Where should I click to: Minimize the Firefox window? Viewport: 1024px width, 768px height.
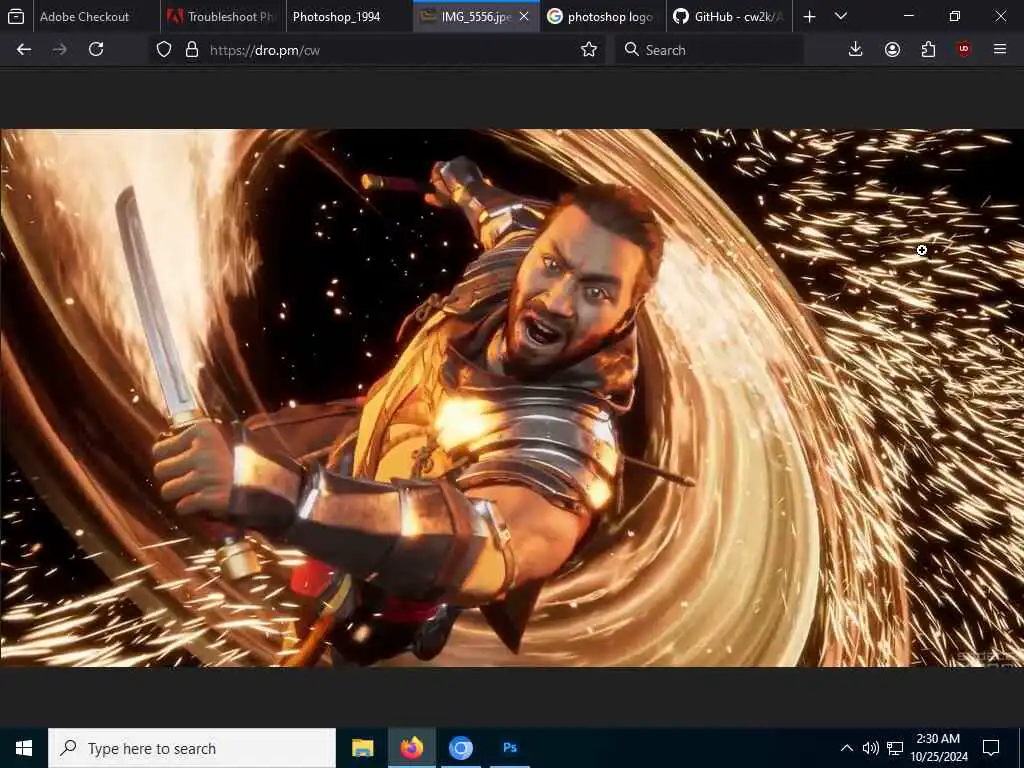tap(908, 16)
